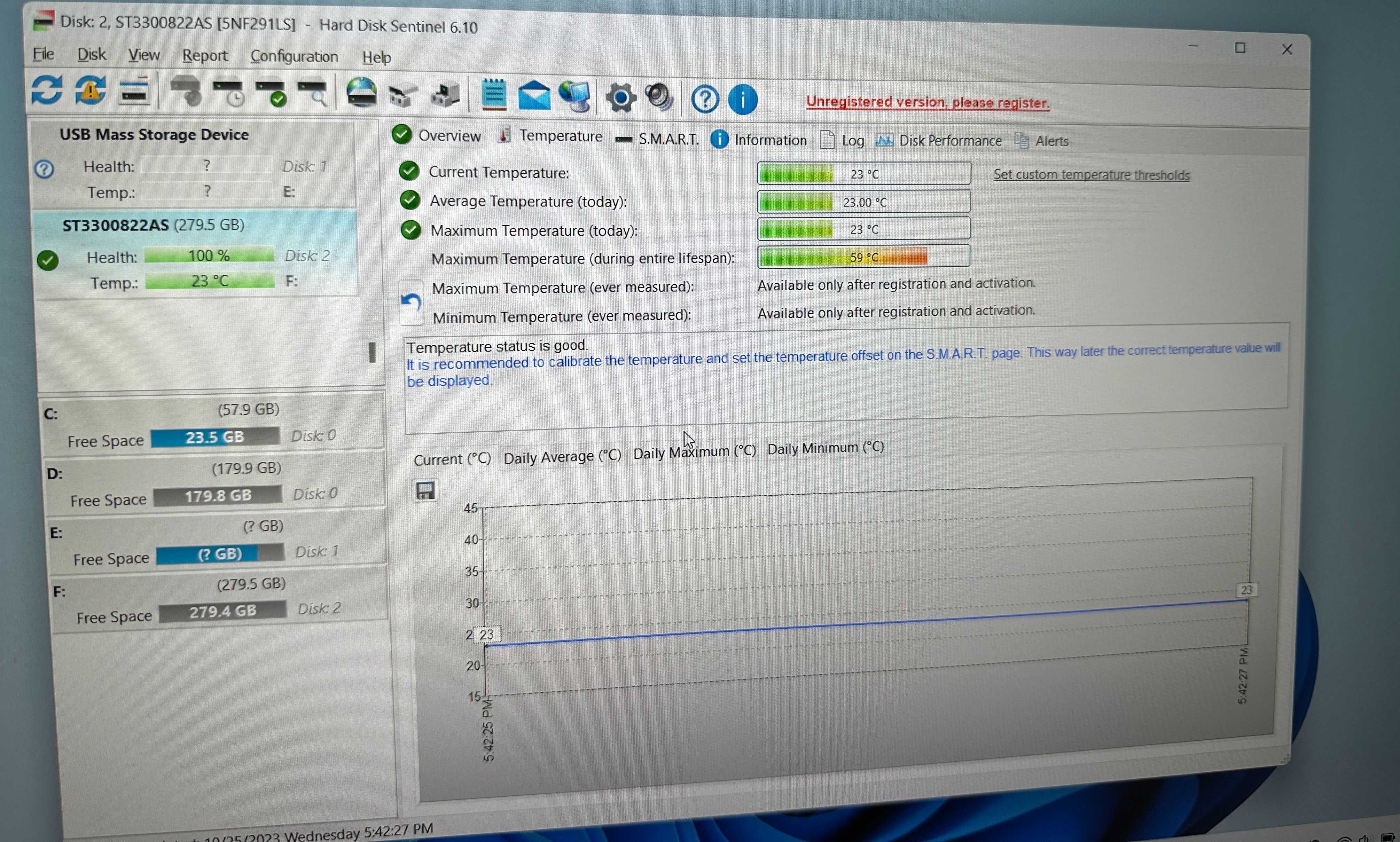The image size is (1400, 842).
Task: Click the blue question mark help icon
Action: 705,99
